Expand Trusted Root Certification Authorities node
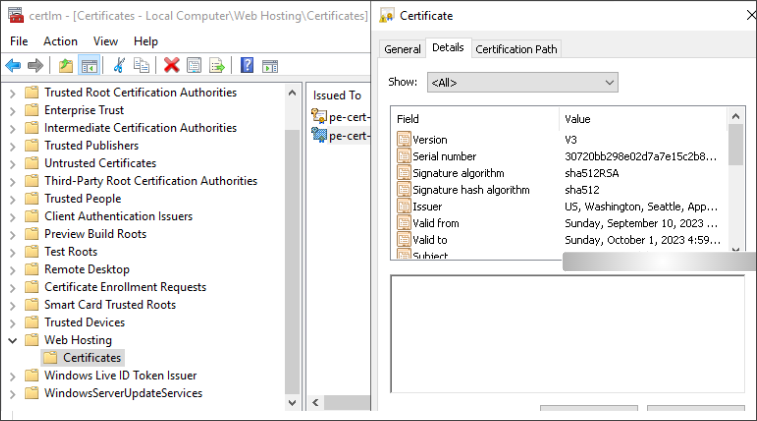The width and height of the screenshot is (757, 421). pyautogui.click(x=13, y=93)
